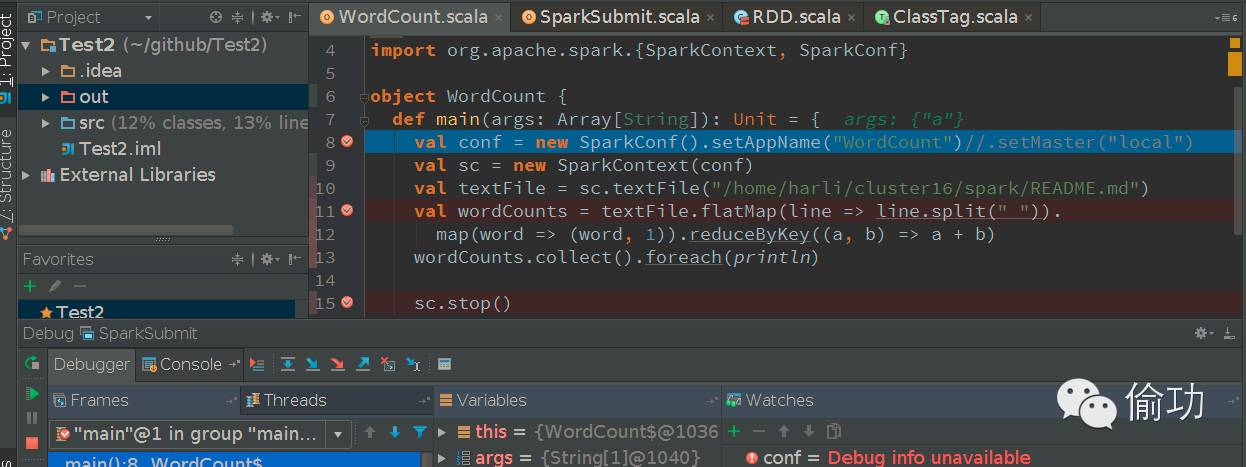
Task: Expand the src folder
Action: [x=46, y=123]
